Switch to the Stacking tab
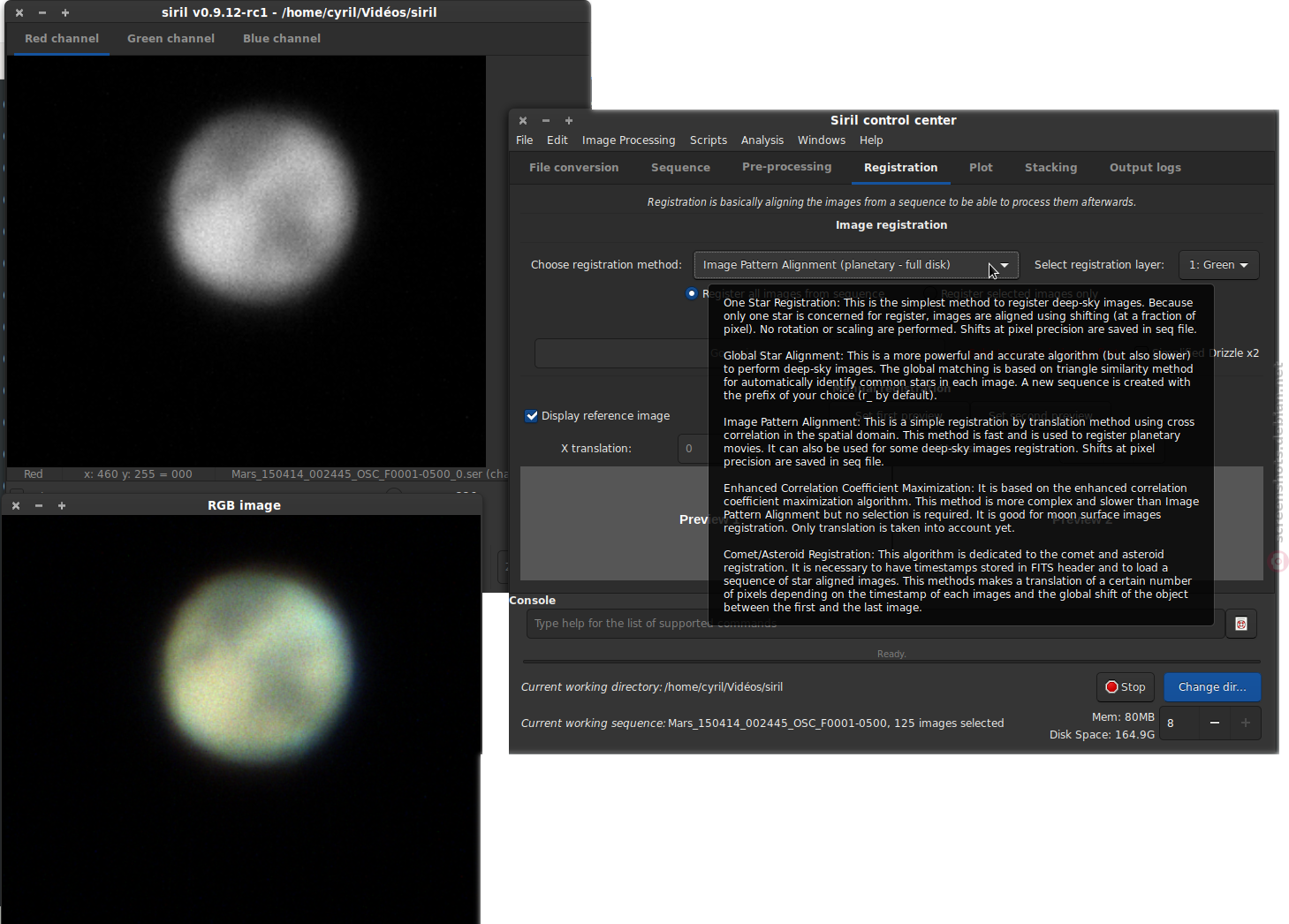 [1051, 168]
